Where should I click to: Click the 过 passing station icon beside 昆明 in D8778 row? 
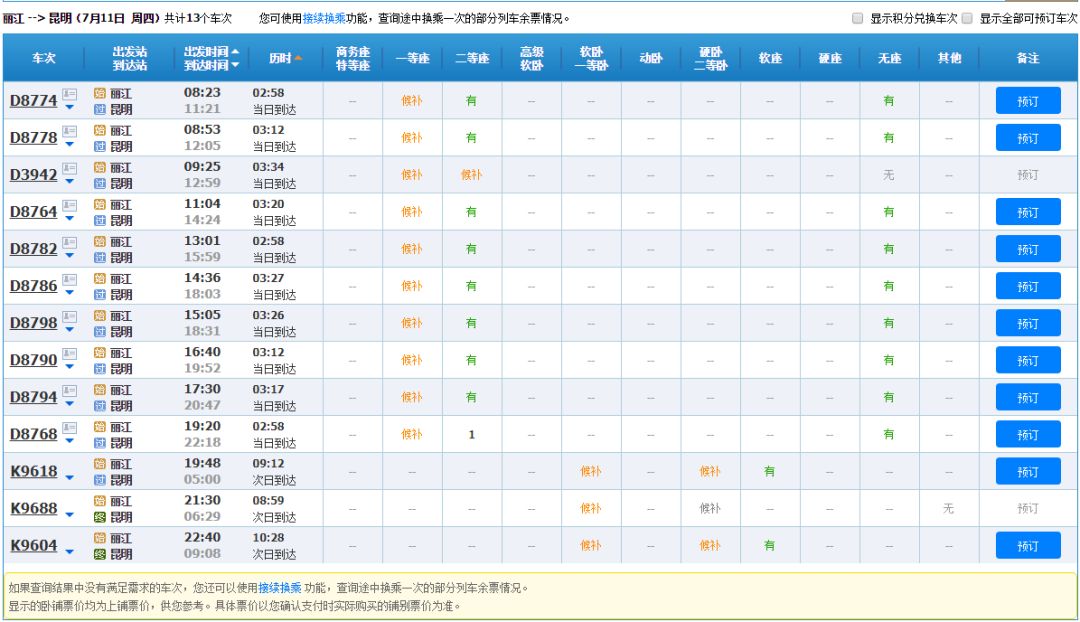point(99,144)
